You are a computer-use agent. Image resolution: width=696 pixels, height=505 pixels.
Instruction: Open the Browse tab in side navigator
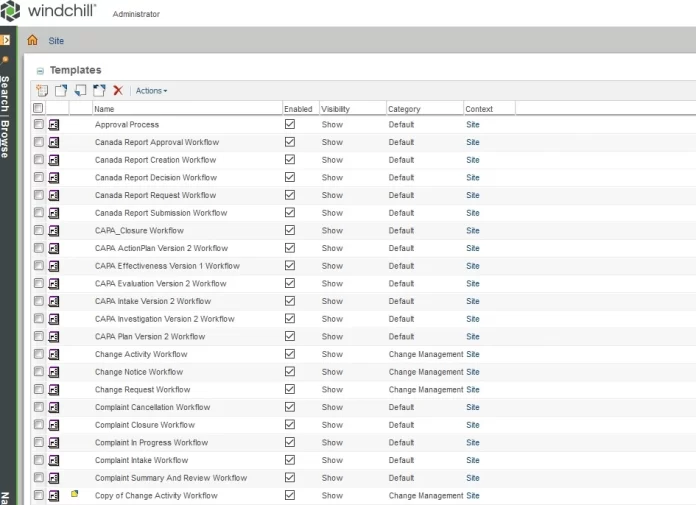4,139
